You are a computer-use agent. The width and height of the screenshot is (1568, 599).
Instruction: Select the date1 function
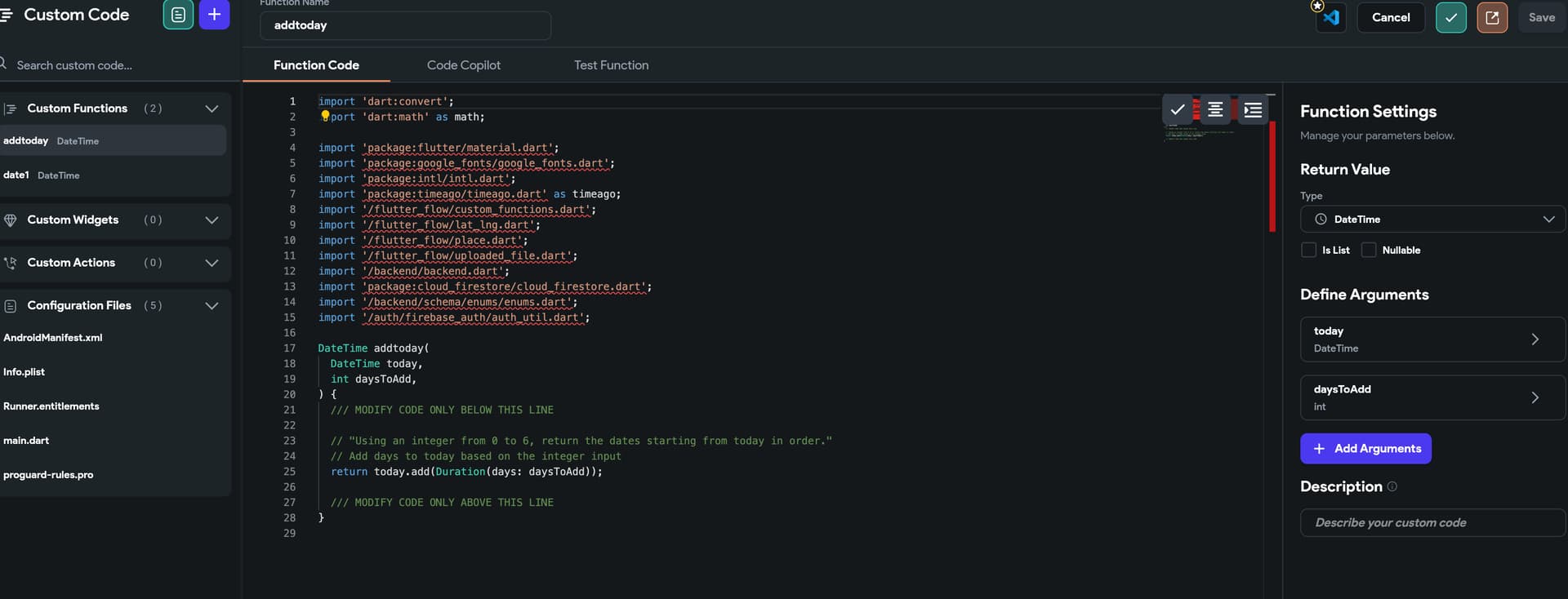pos(113,175)
